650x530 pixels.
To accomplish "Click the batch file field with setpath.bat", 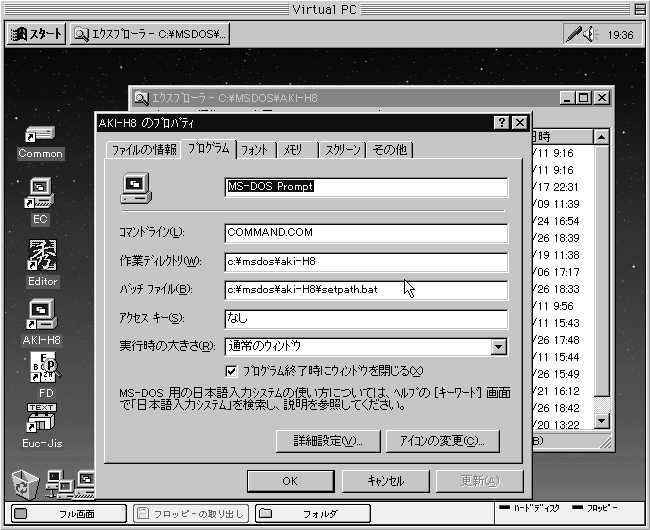I will [x=366, y=290].
